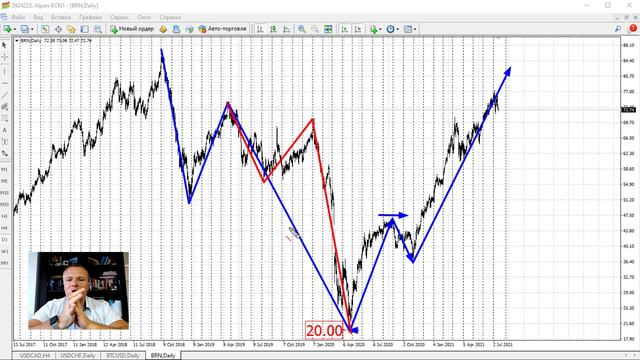
Task: Open the Strategy Tester icon
Action: [98, 29]
